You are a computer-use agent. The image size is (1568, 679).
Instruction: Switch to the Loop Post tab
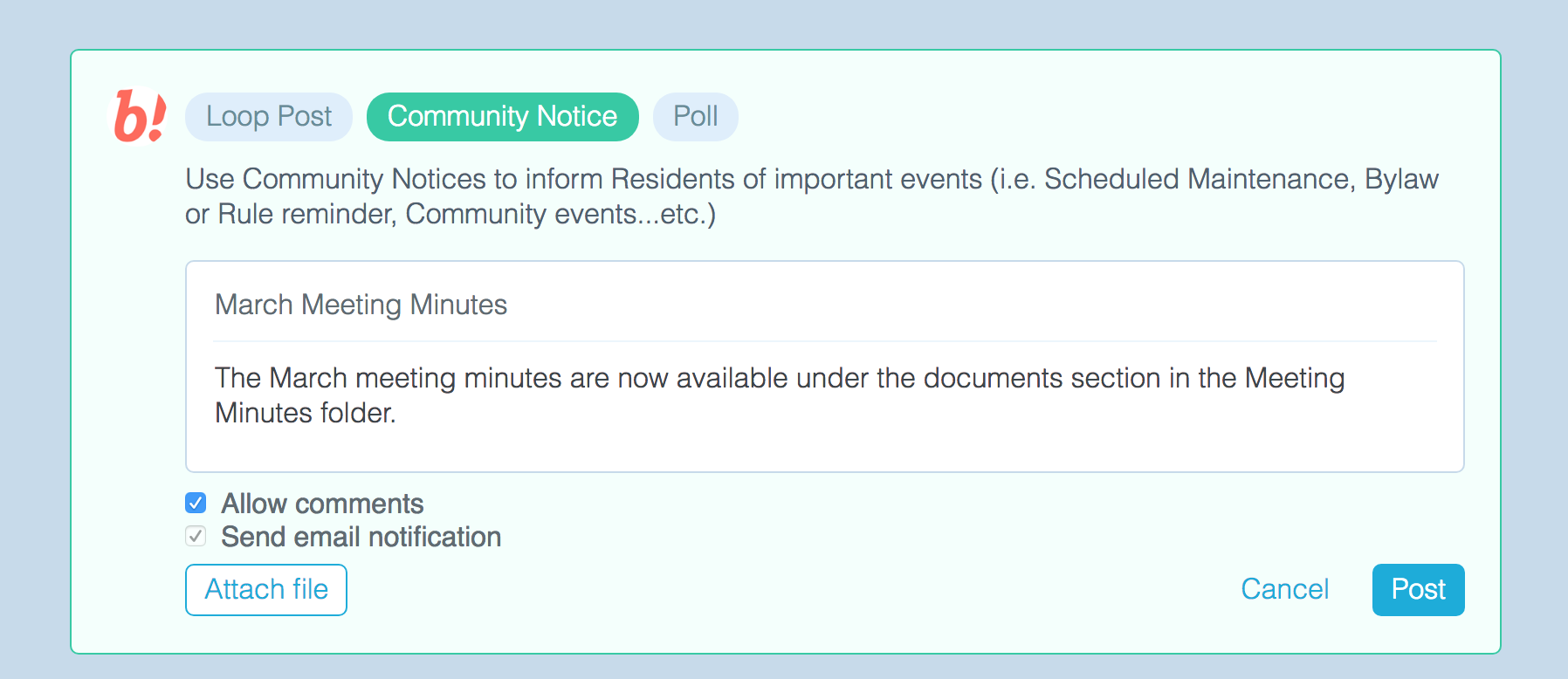click(269, 117)
